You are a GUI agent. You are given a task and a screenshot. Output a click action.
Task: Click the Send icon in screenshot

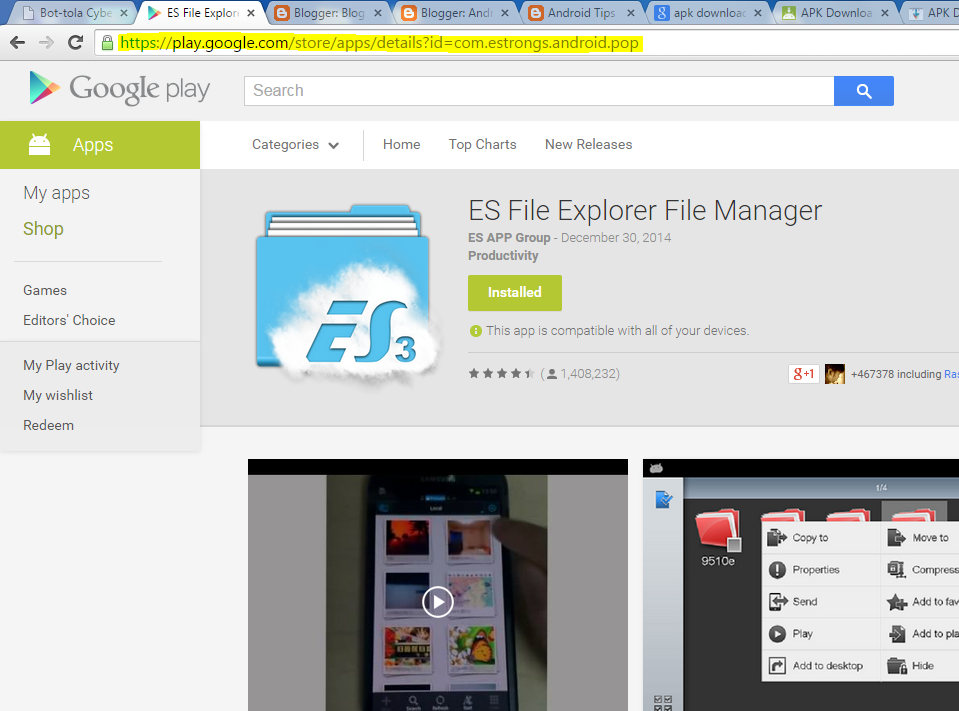pyautogui.click(x=778, y=602)
